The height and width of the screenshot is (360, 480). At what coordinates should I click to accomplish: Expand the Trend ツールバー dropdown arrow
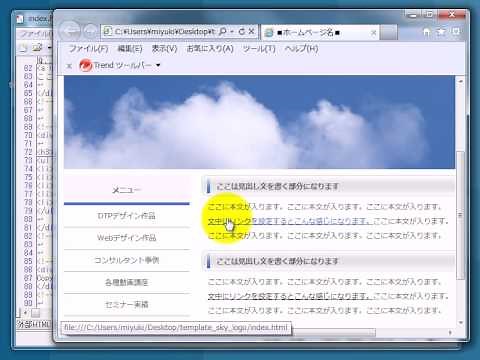click(x=158, y=65)
